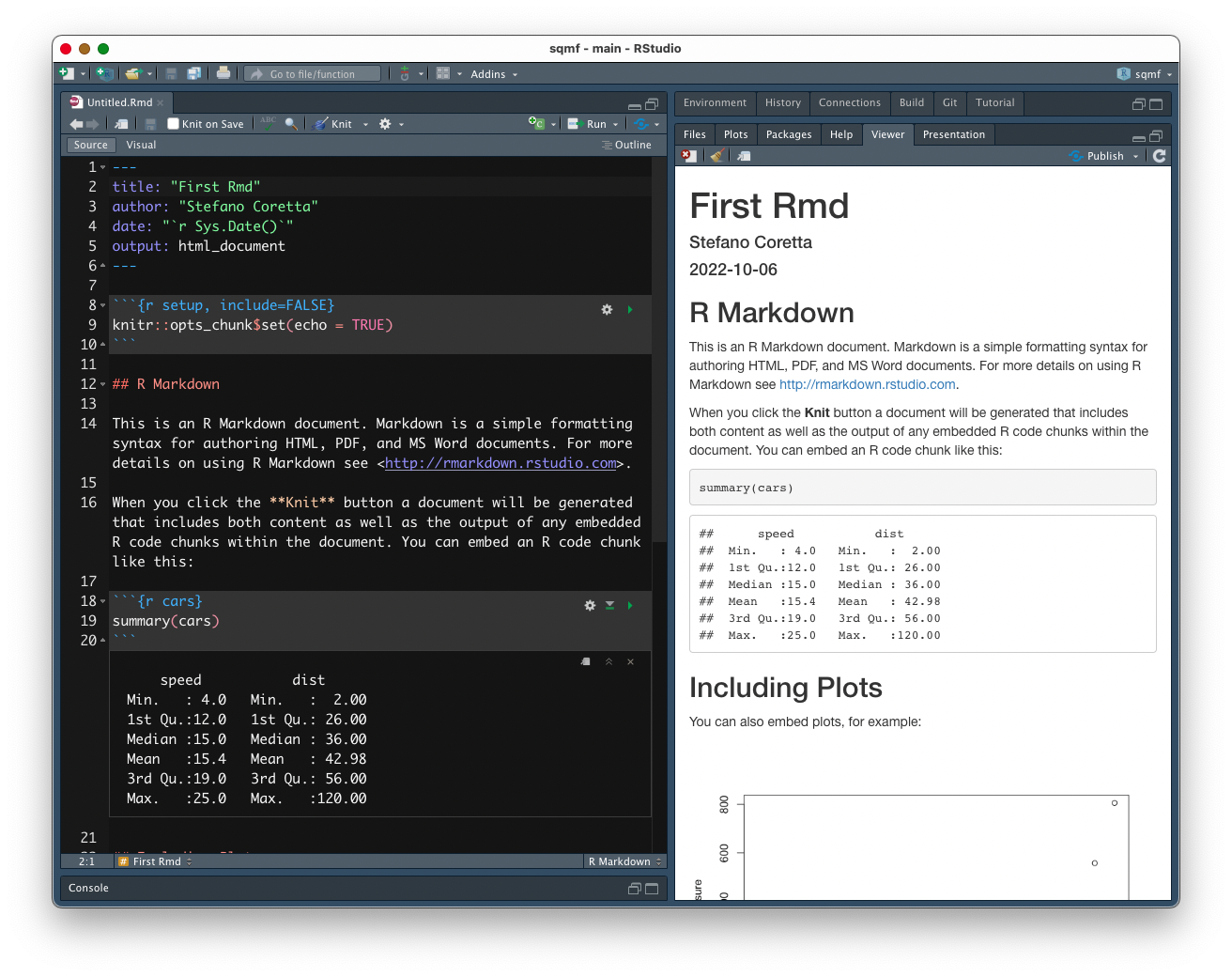Toggle the document Outline pane
1232x977 pixels.
click(x=626, y=145)
